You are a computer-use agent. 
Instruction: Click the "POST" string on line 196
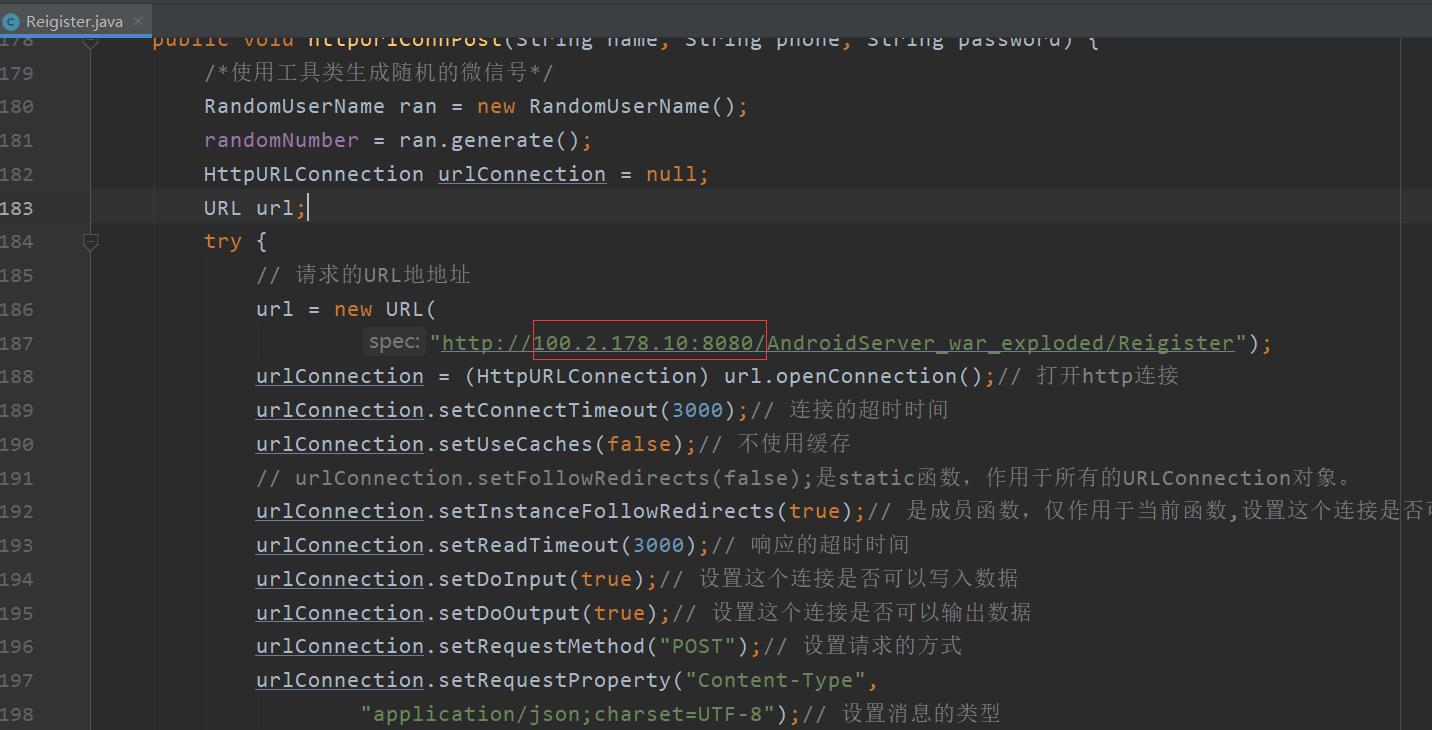[698, 646]
